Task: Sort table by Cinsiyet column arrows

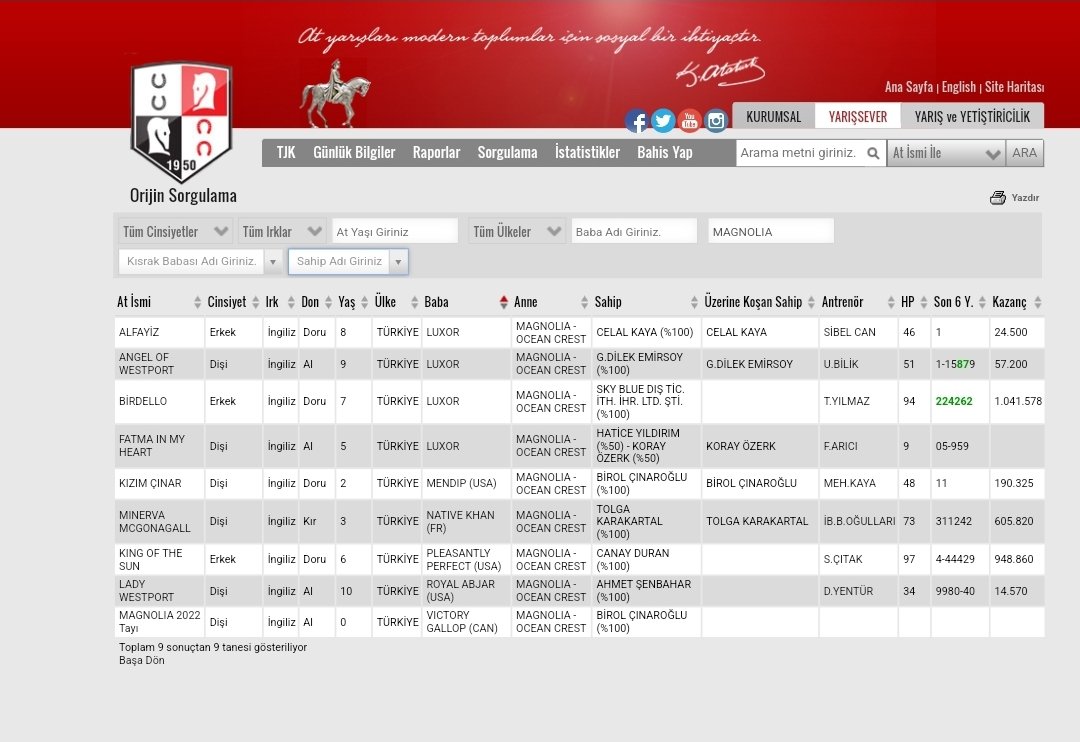Action: (256, 302)
